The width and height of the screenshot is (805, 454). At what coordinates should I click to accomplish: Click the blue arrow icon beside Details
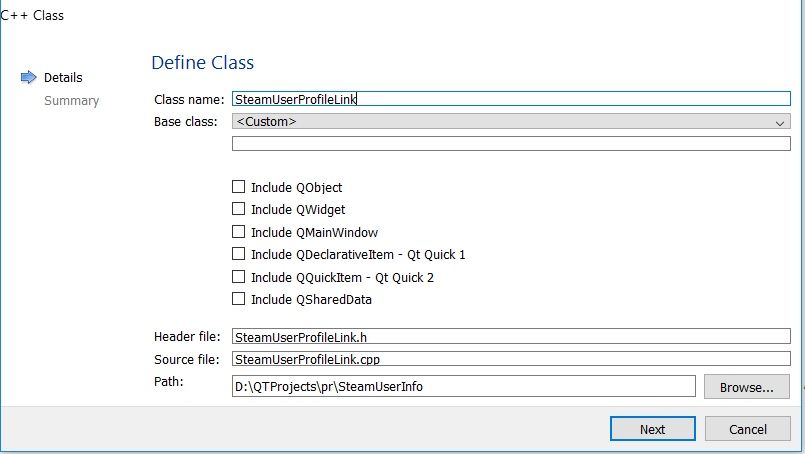coord(28,78)
